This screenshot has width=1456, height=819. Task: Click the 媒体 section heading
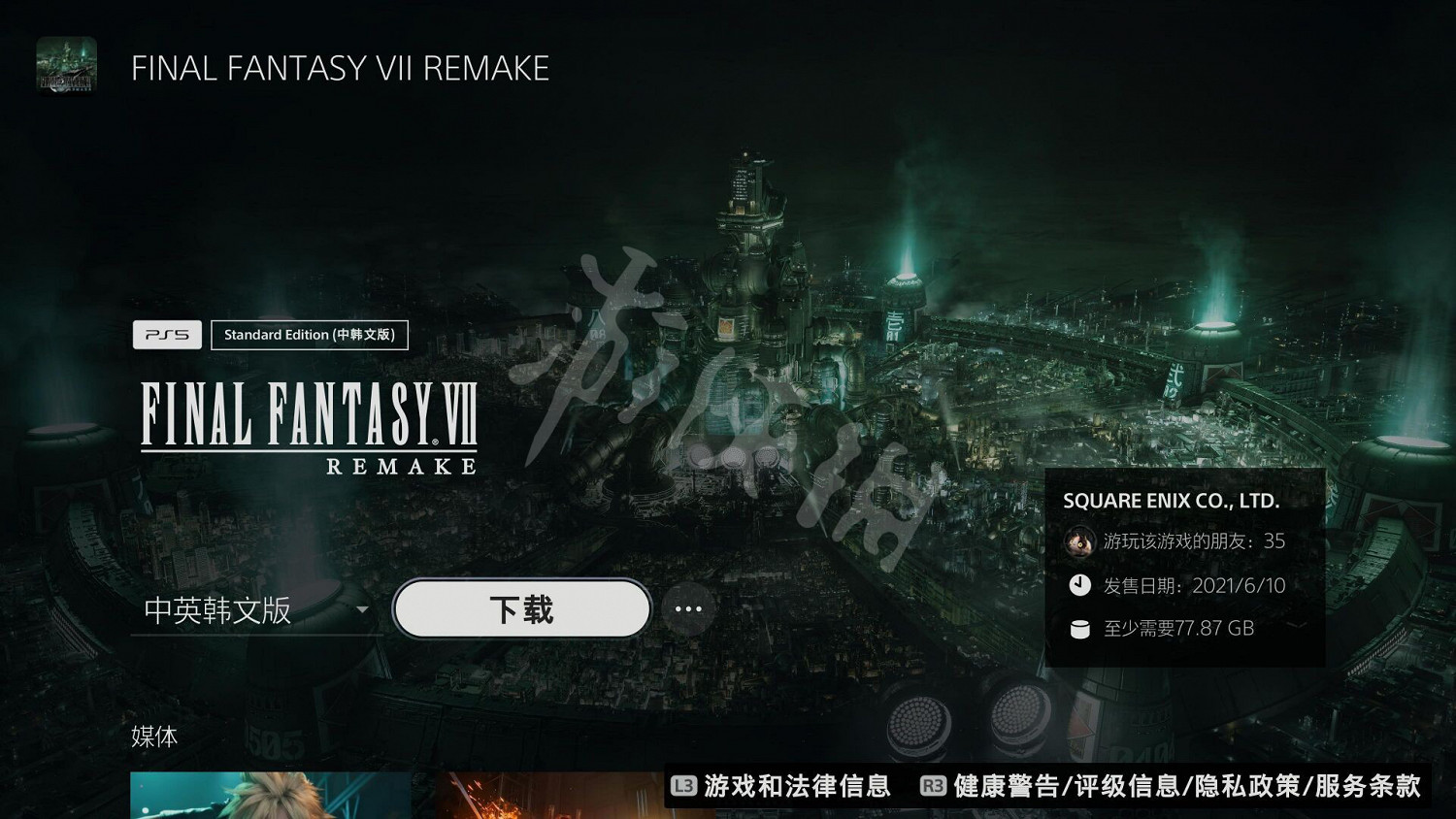click(x=154, y=737)
